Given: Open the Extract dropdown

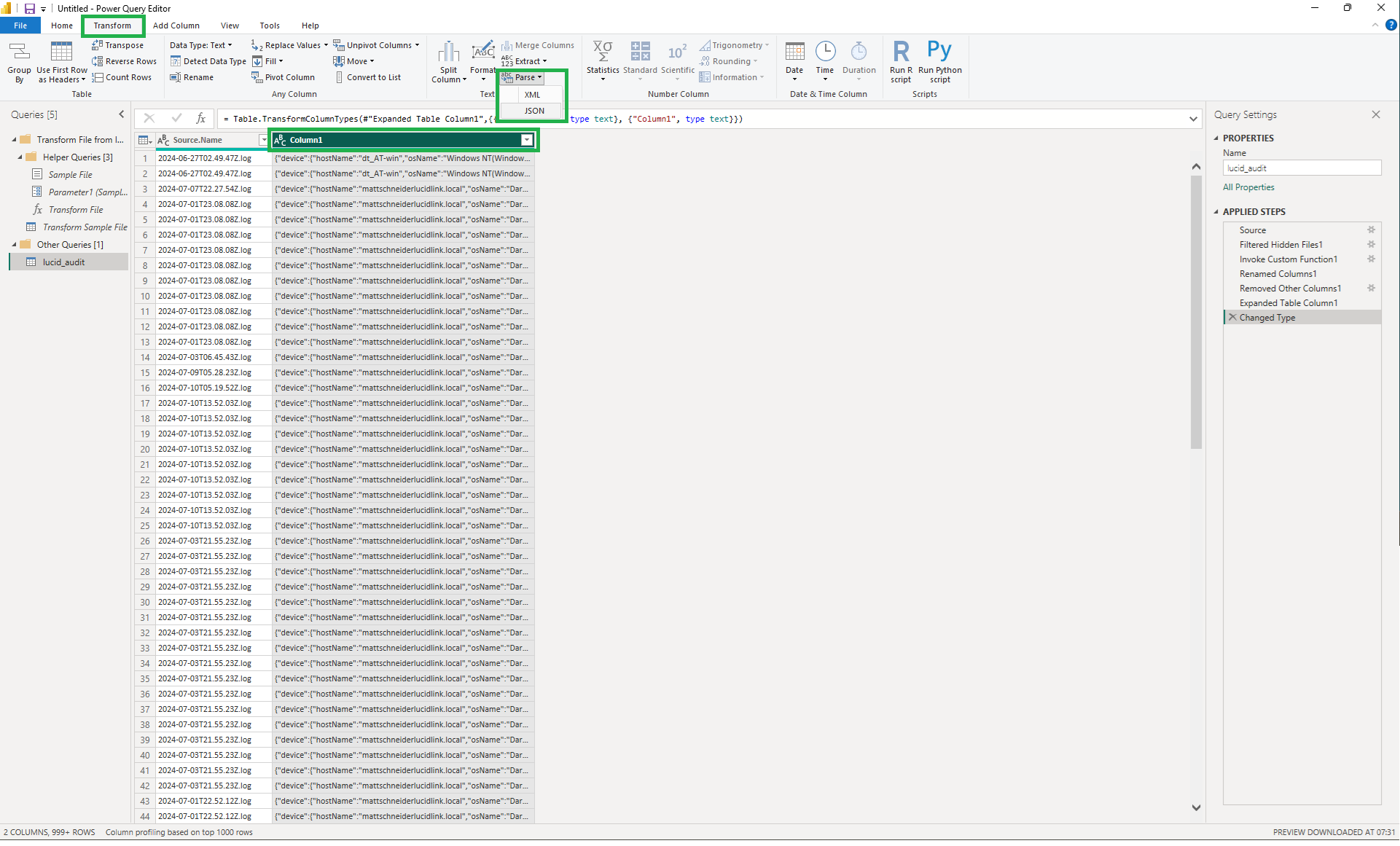Looking at the screenshot, I should [x=524, y=61].
